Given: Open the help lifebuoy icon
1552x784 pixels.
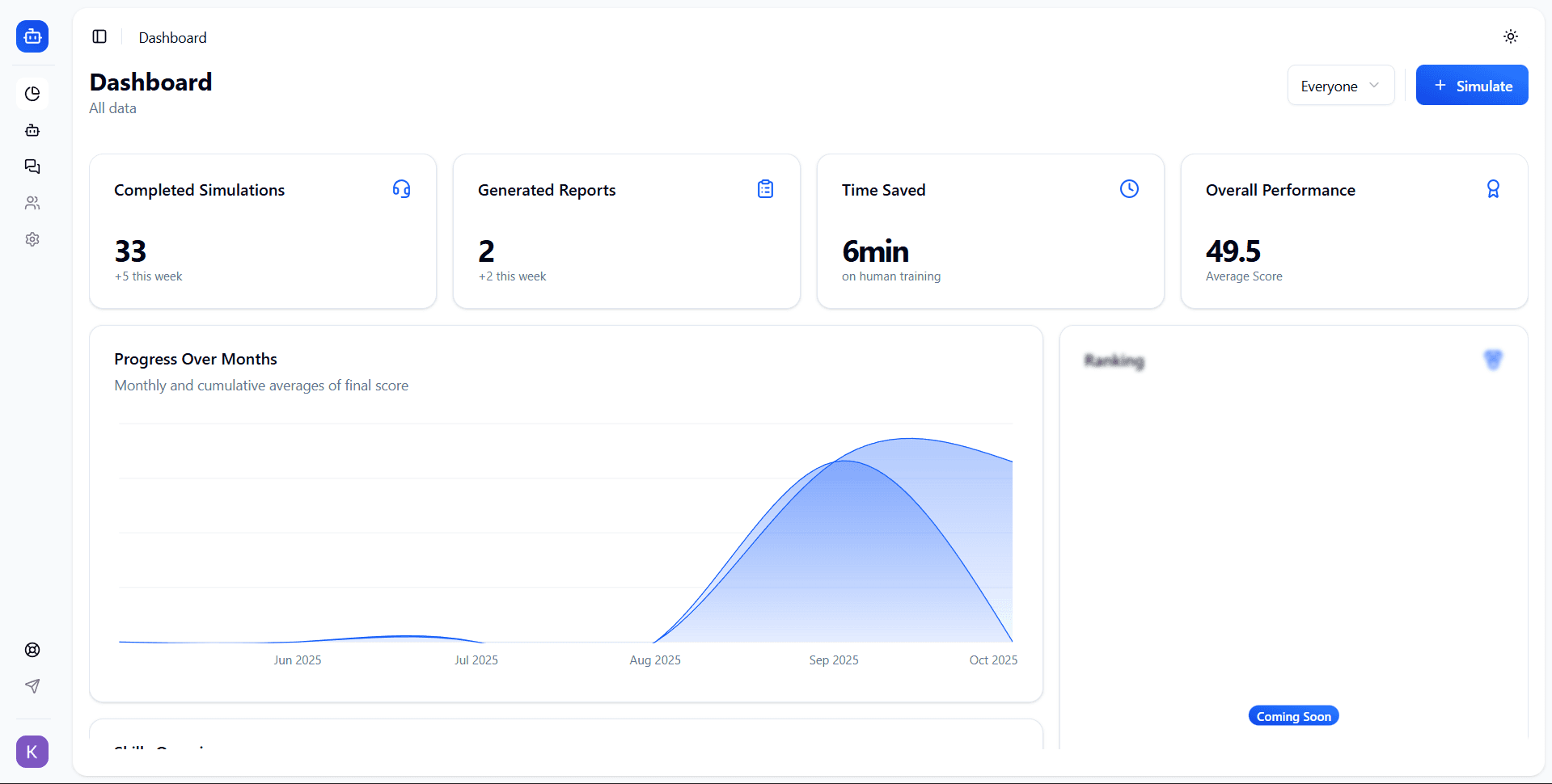Looking at the screenshot, I should click(x=32, y=650).
